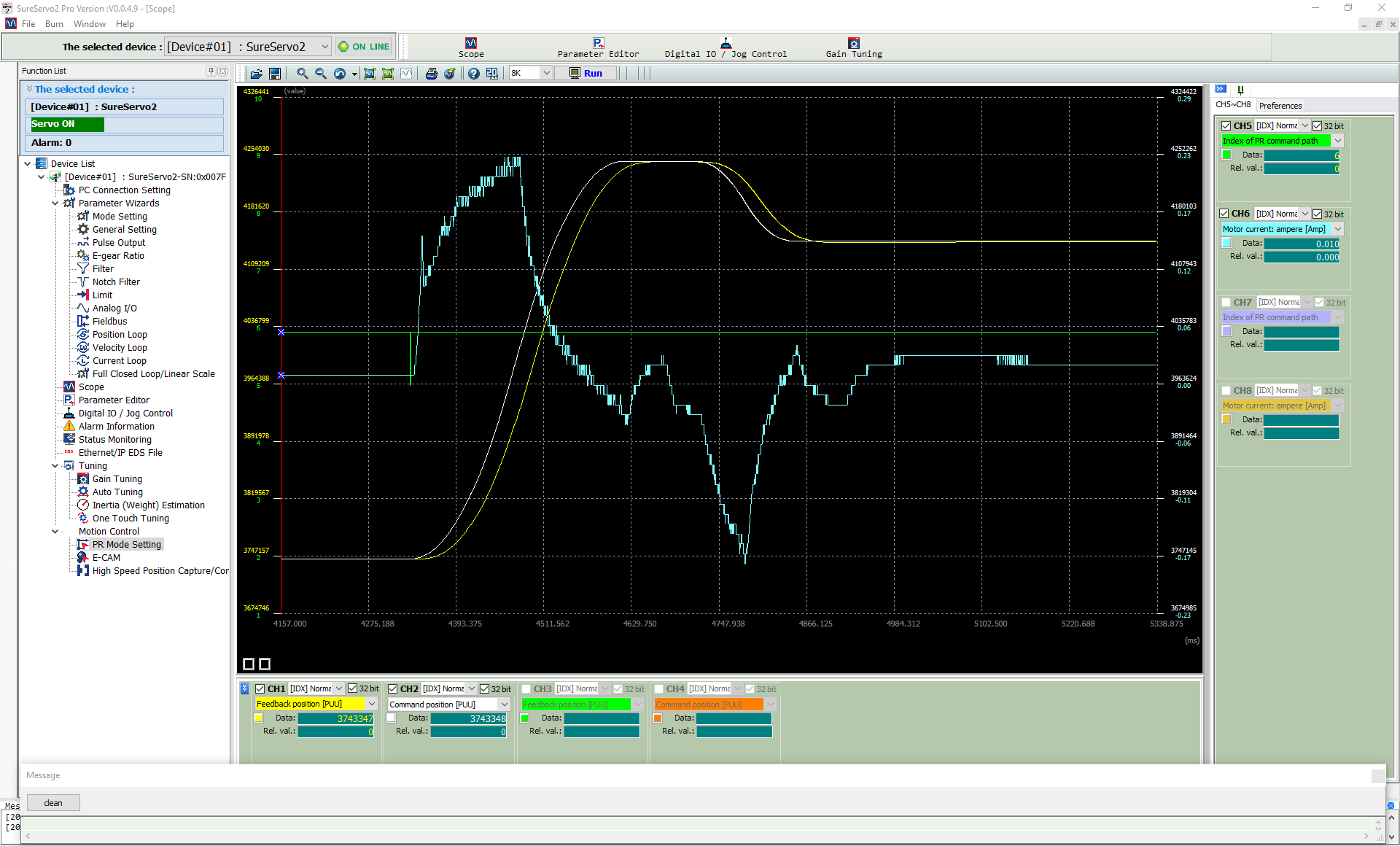Click the clean message button
The image size is (1400, 846).
tap(53, 803)
